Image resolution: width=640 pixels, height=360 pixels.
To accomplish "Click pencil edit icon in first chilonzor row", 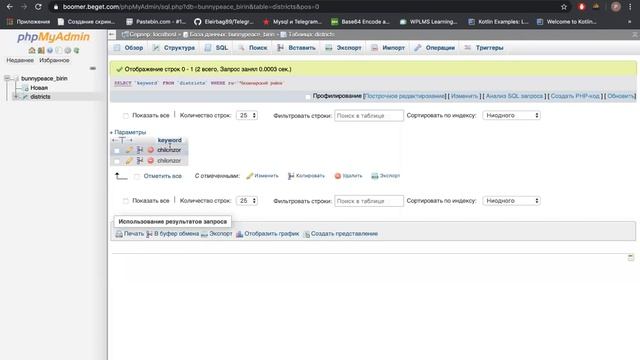I will pyautogui.click(x=129, y=150).
